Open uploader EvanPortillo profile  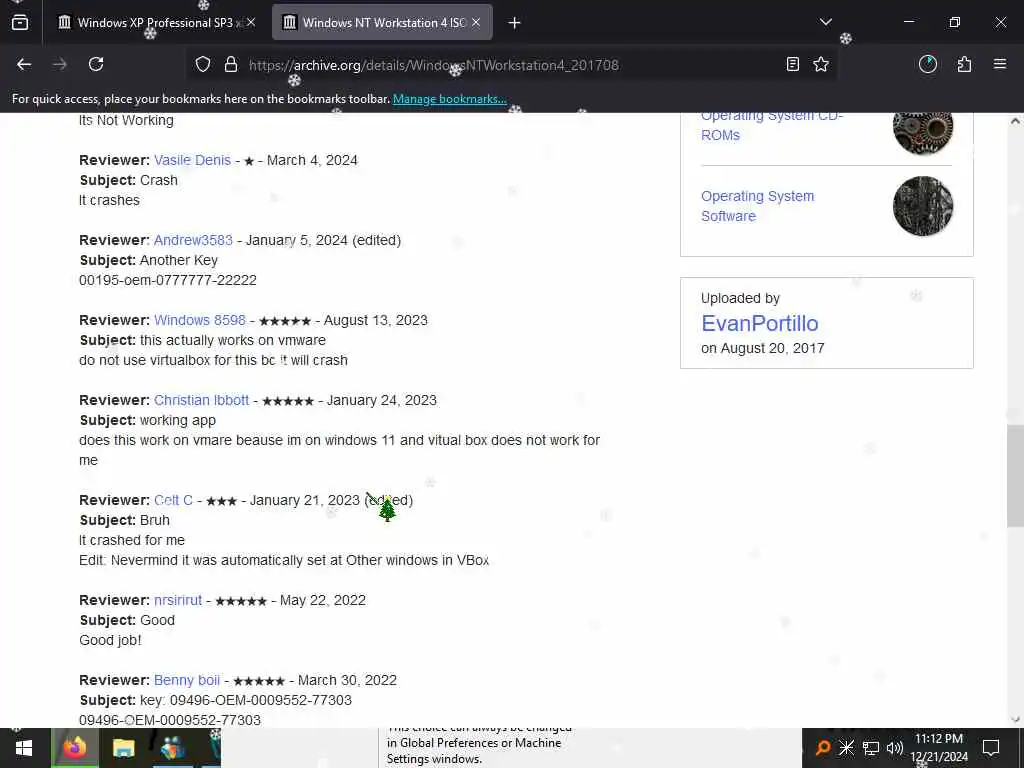click(760, 323)
